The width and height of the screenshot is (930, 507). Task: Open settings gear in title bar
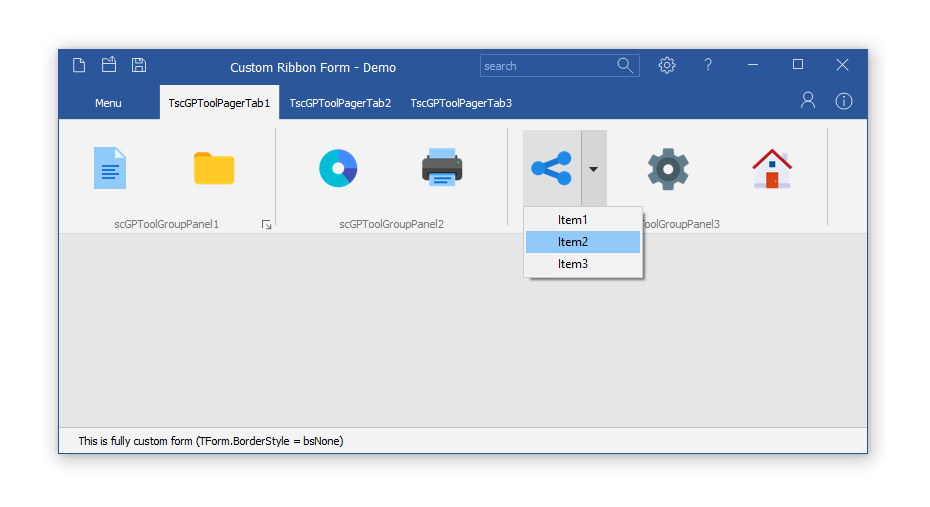[667, 65]
